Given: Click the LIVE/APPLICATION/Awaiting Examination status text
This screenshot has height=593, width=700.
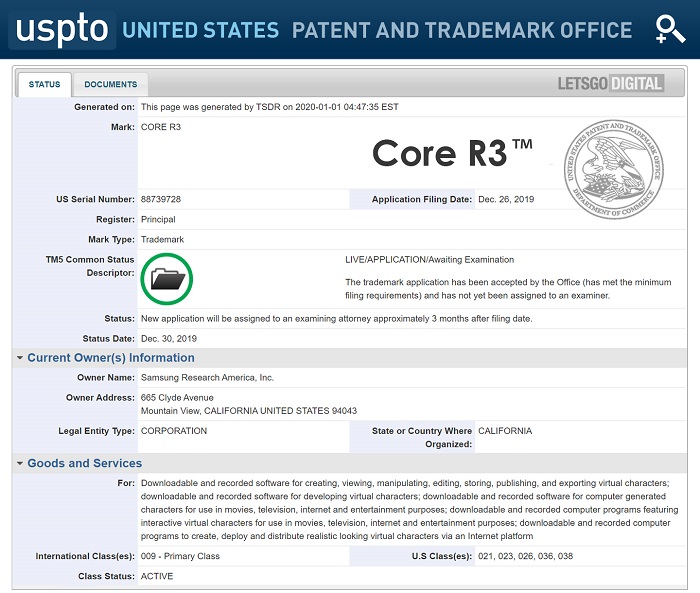Looking at the screenshot, I should (x=429, y=260).
